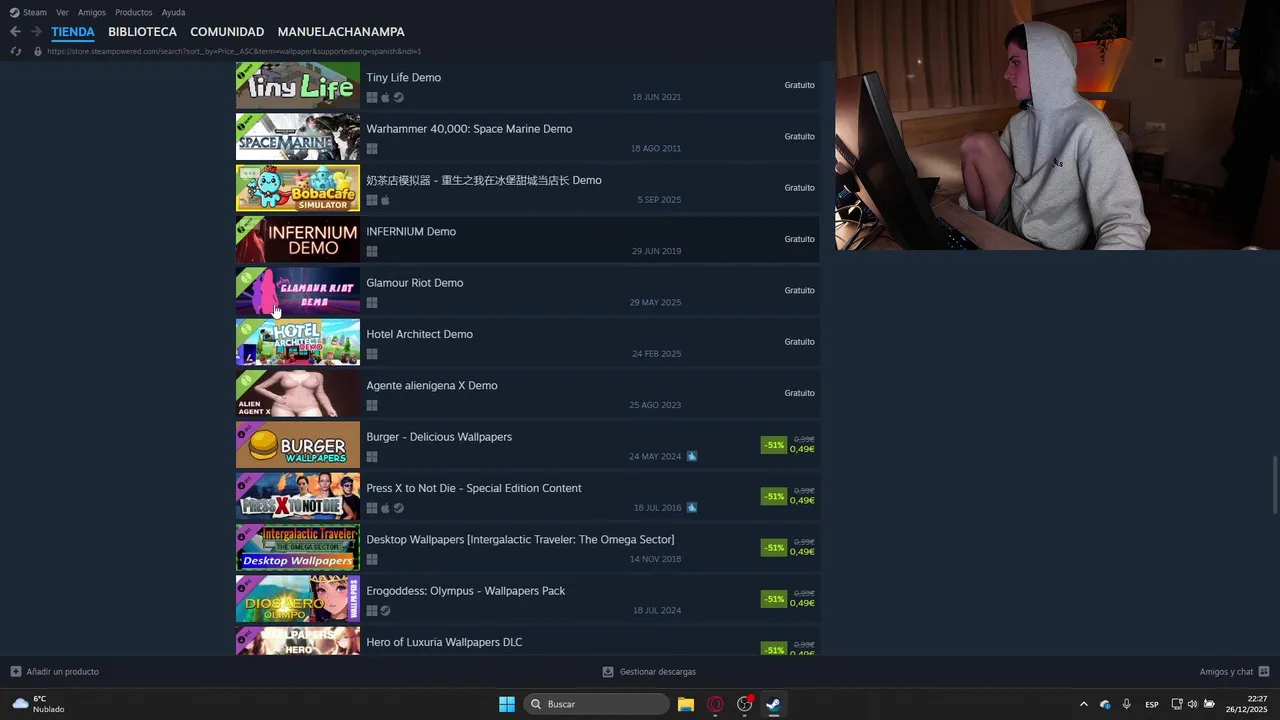
Task: Select Press X to Not Die - Special Edition Content
Action: click(x=473, y=488)
